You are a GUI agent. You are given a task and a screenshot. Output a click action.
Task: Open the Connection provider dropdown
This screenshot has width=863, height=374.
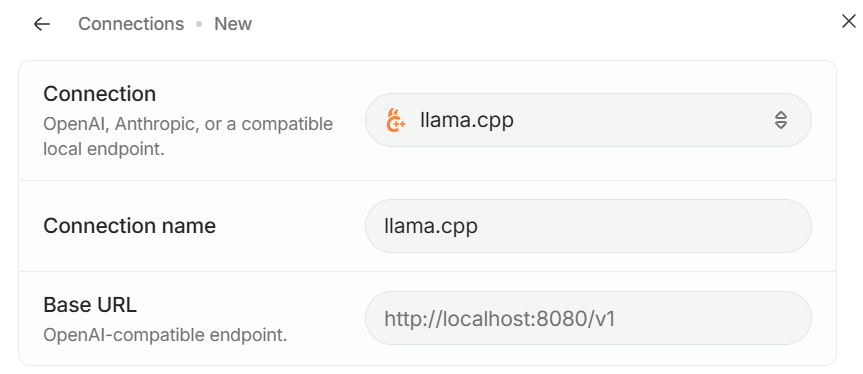[x=588, y=120]
